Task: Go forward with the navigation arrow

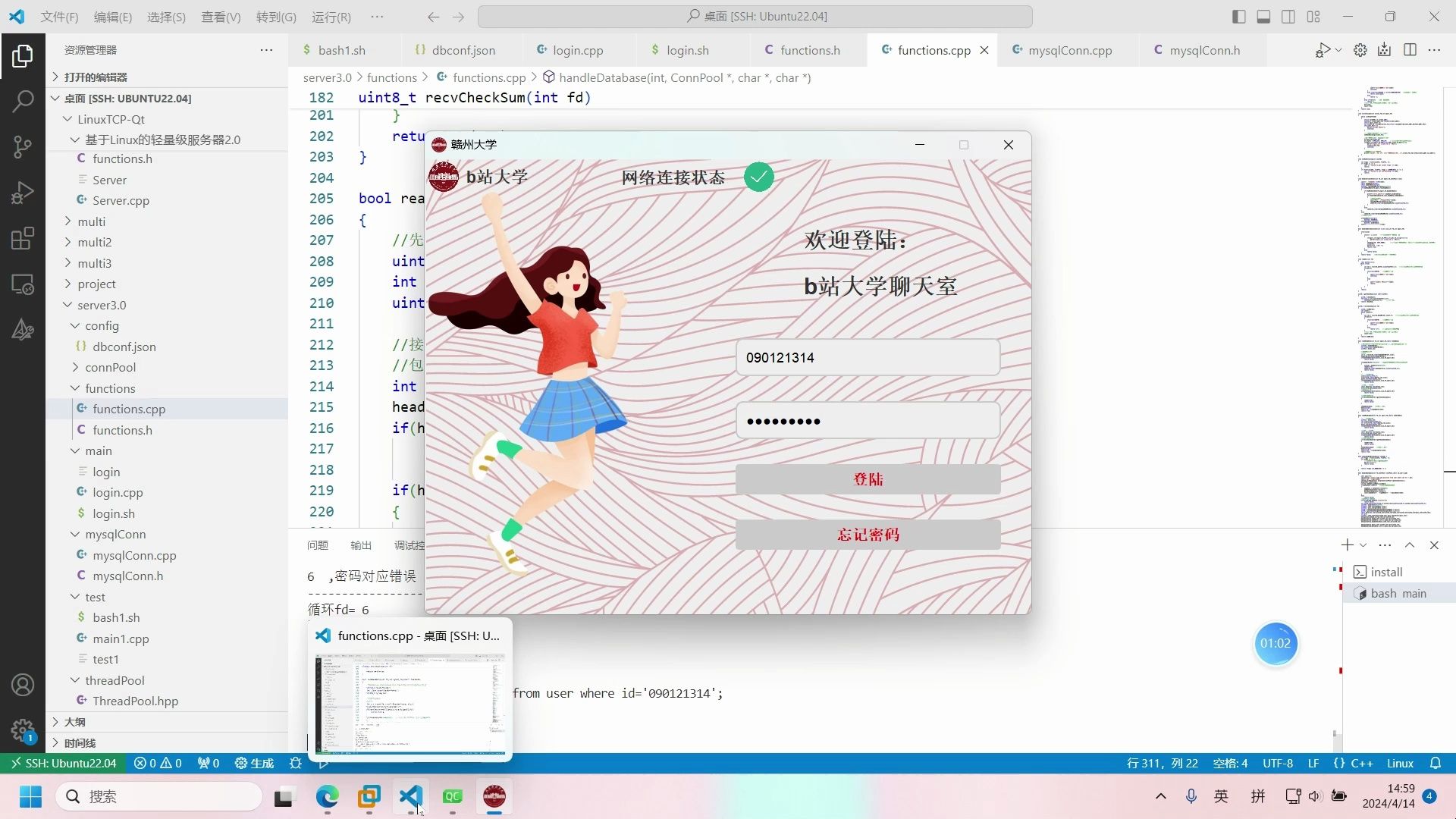Action: click(458, 17)
